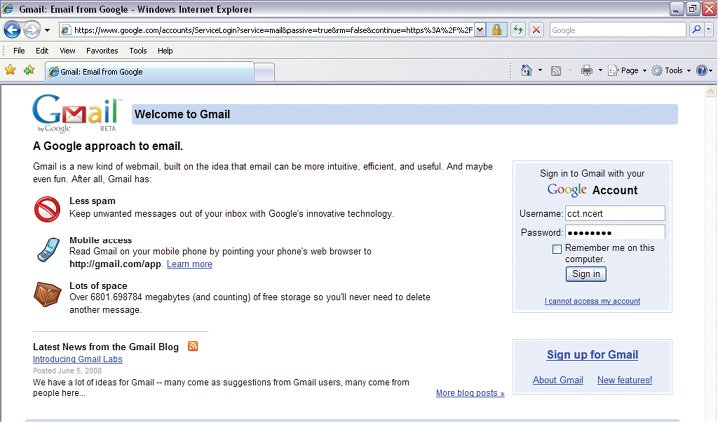
Task: Click the Print toolbar icon
Action: click(586, 70)
